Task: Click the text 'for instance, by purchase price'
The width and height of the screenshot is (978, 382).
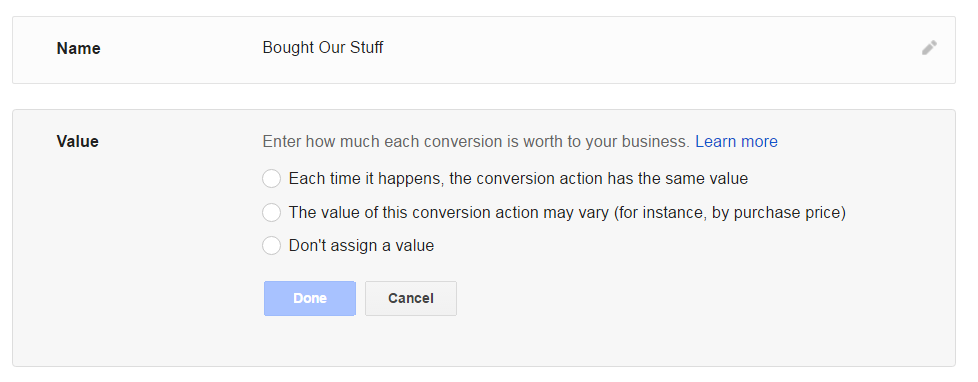Action: [x=730, y=212]
